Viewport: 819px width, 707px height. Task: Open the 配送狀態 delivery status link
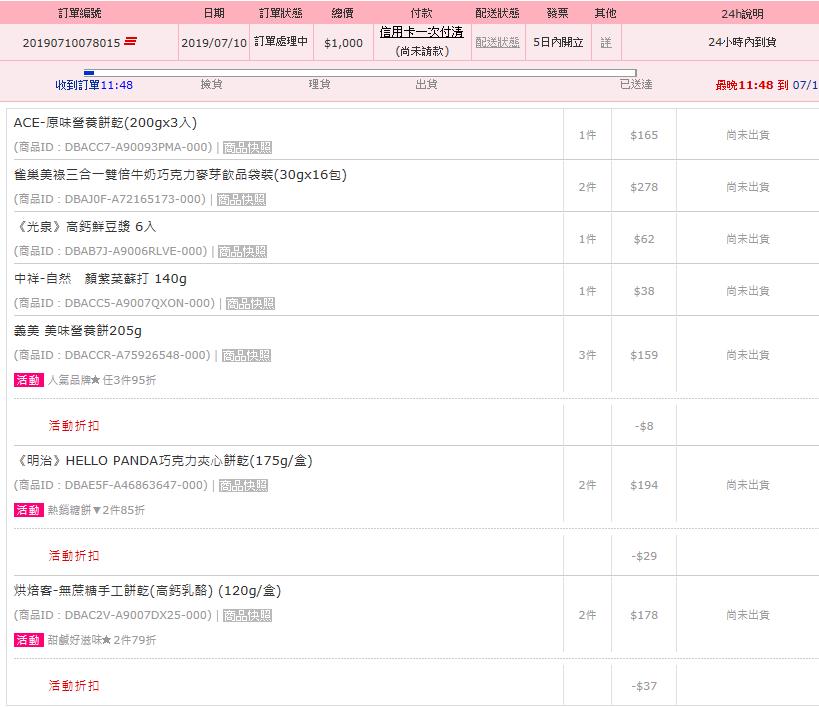pyautogui.click(x=497, y=42)
